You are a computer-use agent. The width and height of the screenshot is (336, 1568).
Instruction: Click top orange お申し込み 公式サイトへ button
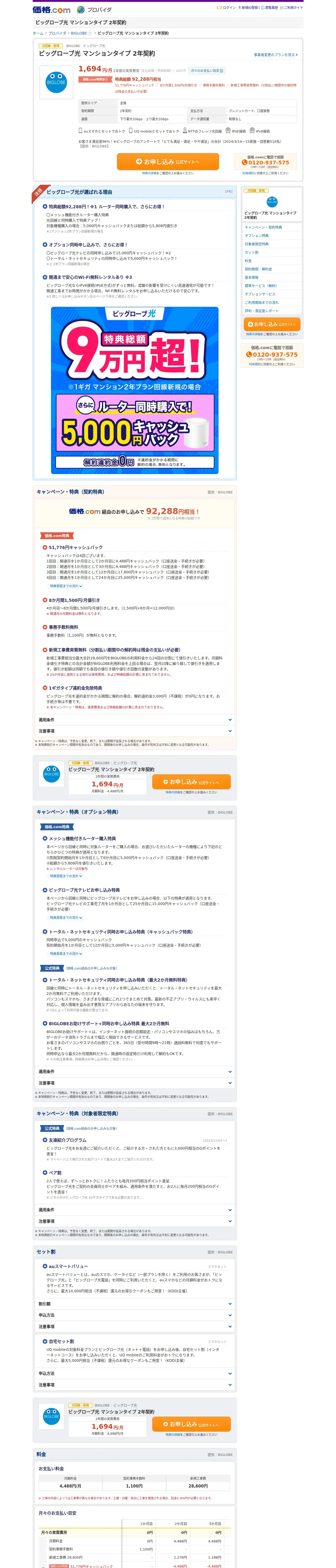(168, 161)
